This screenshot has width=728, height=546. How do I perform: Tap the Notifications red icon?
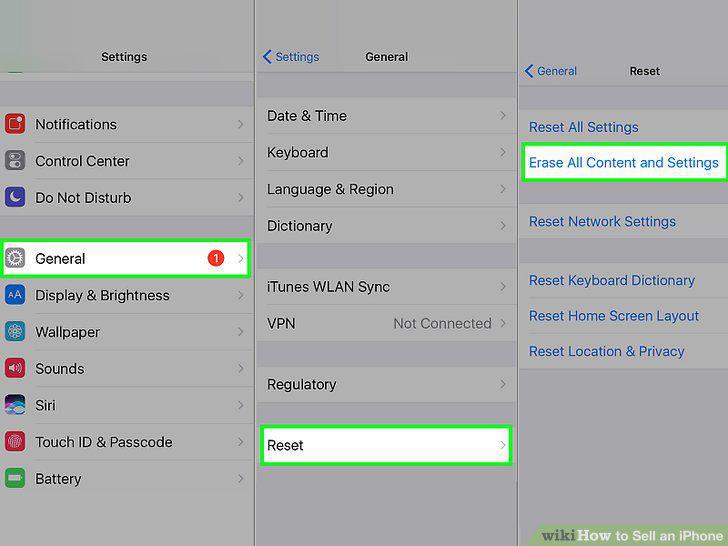15,124
